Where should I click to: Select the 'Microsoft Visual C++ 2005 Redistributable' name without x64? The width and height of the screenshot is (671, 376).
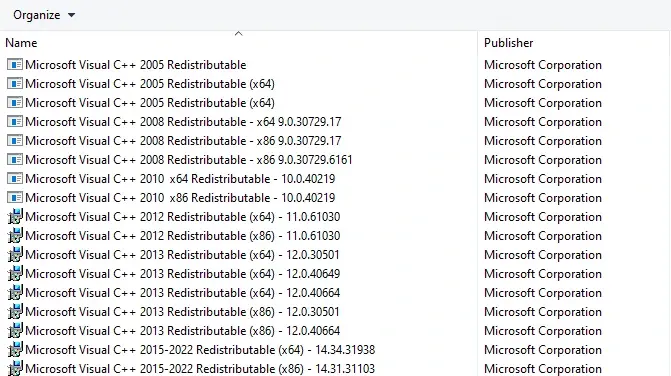coord(136,65)
